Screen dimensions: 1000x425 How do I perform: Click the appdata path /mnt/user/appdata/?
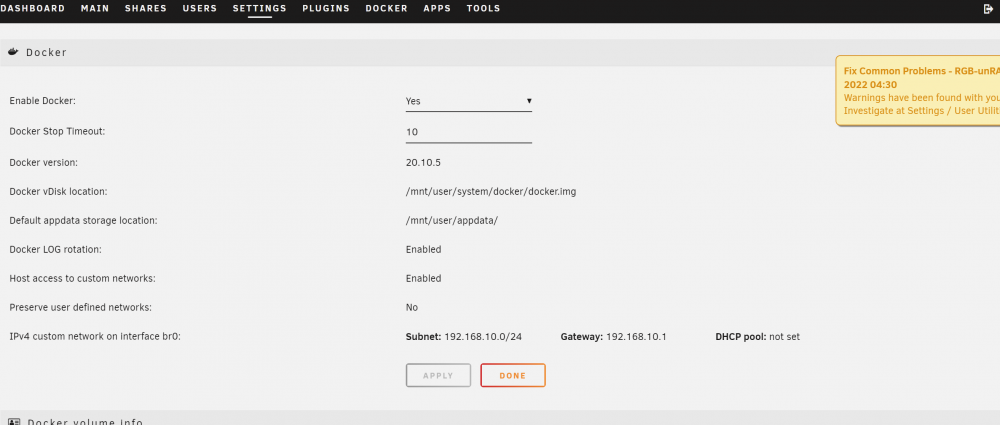point(452,220)
